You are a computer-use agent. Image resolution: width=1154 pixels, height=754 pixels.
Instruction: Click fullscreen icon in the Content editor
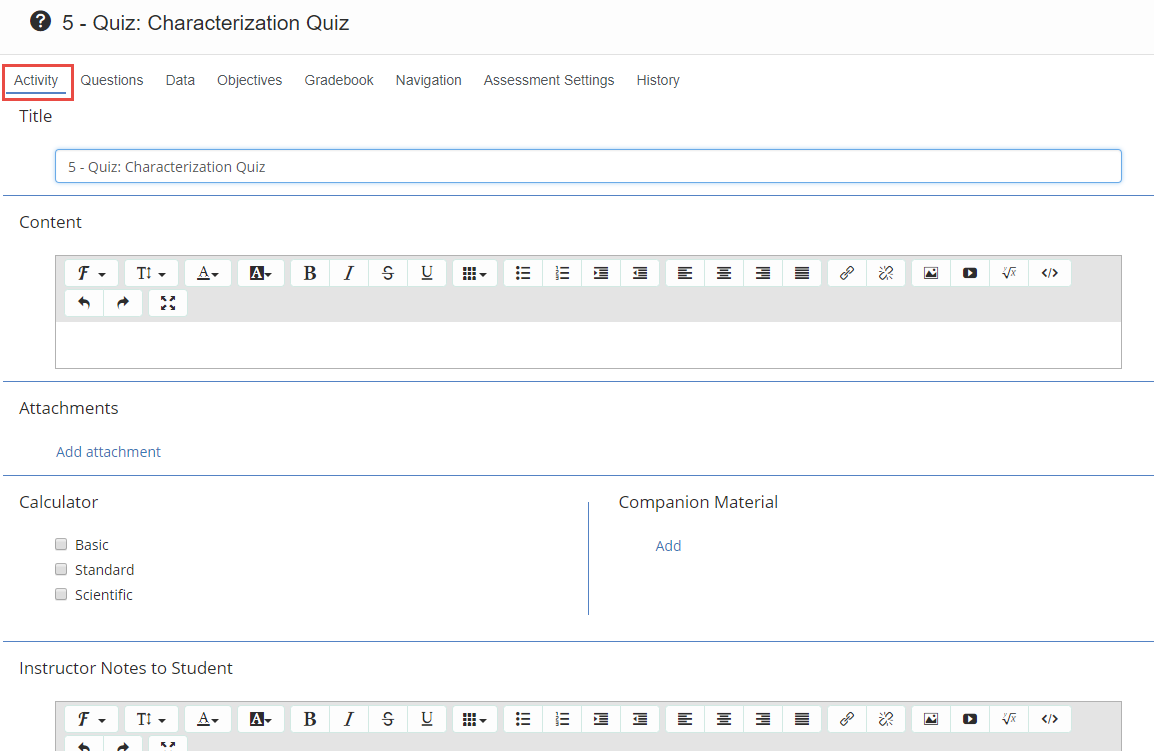click(168, 303)
